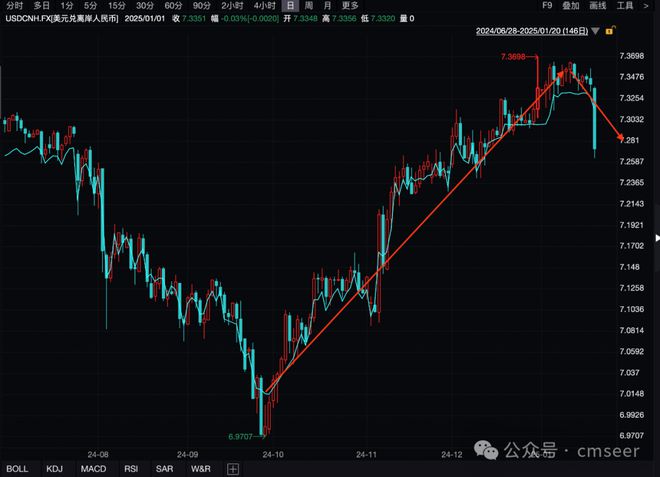Open the 画线 drawing tools

coord(598,5)
